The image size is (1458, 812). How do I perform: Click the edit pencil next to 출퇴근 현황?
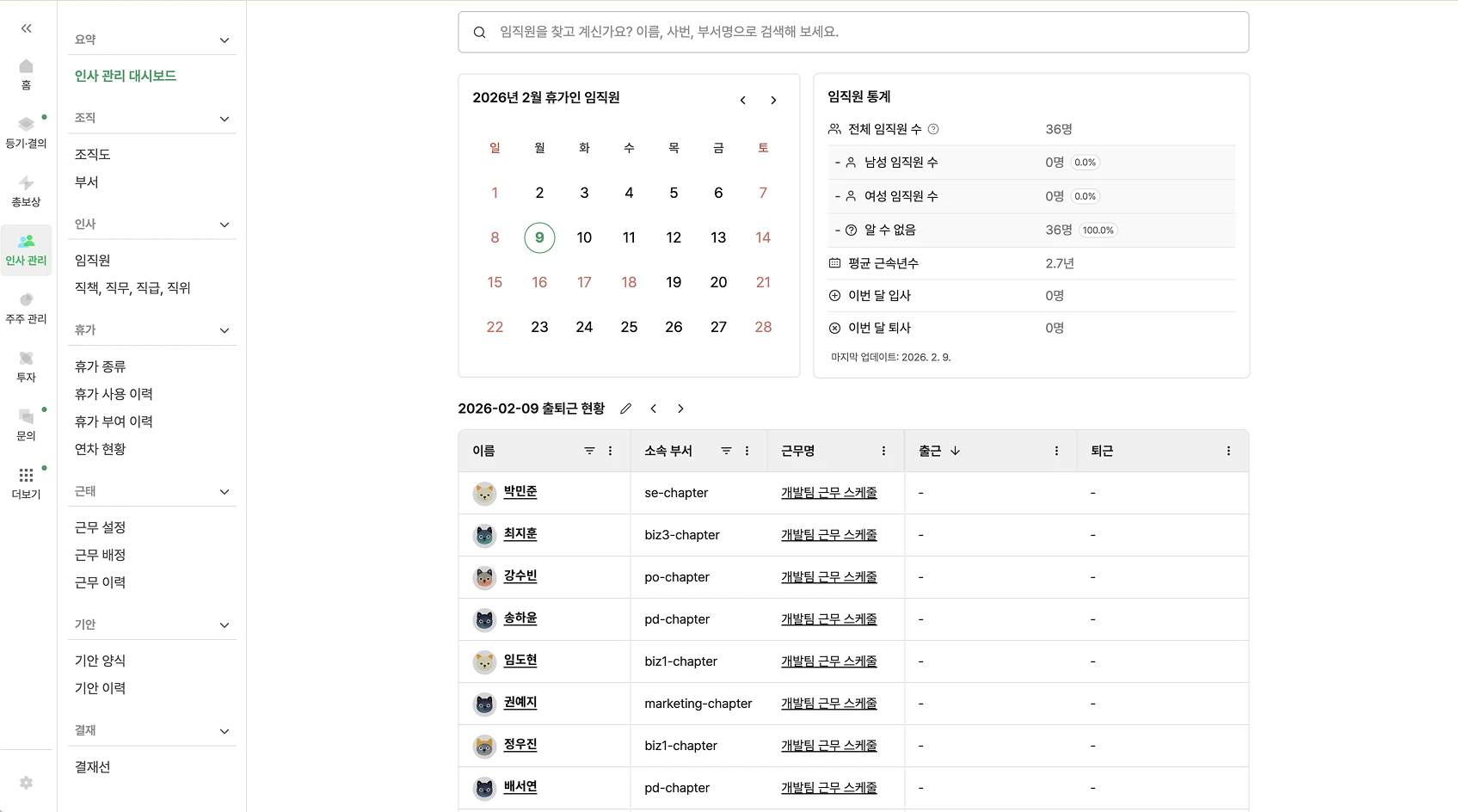(x=625, y=409)
